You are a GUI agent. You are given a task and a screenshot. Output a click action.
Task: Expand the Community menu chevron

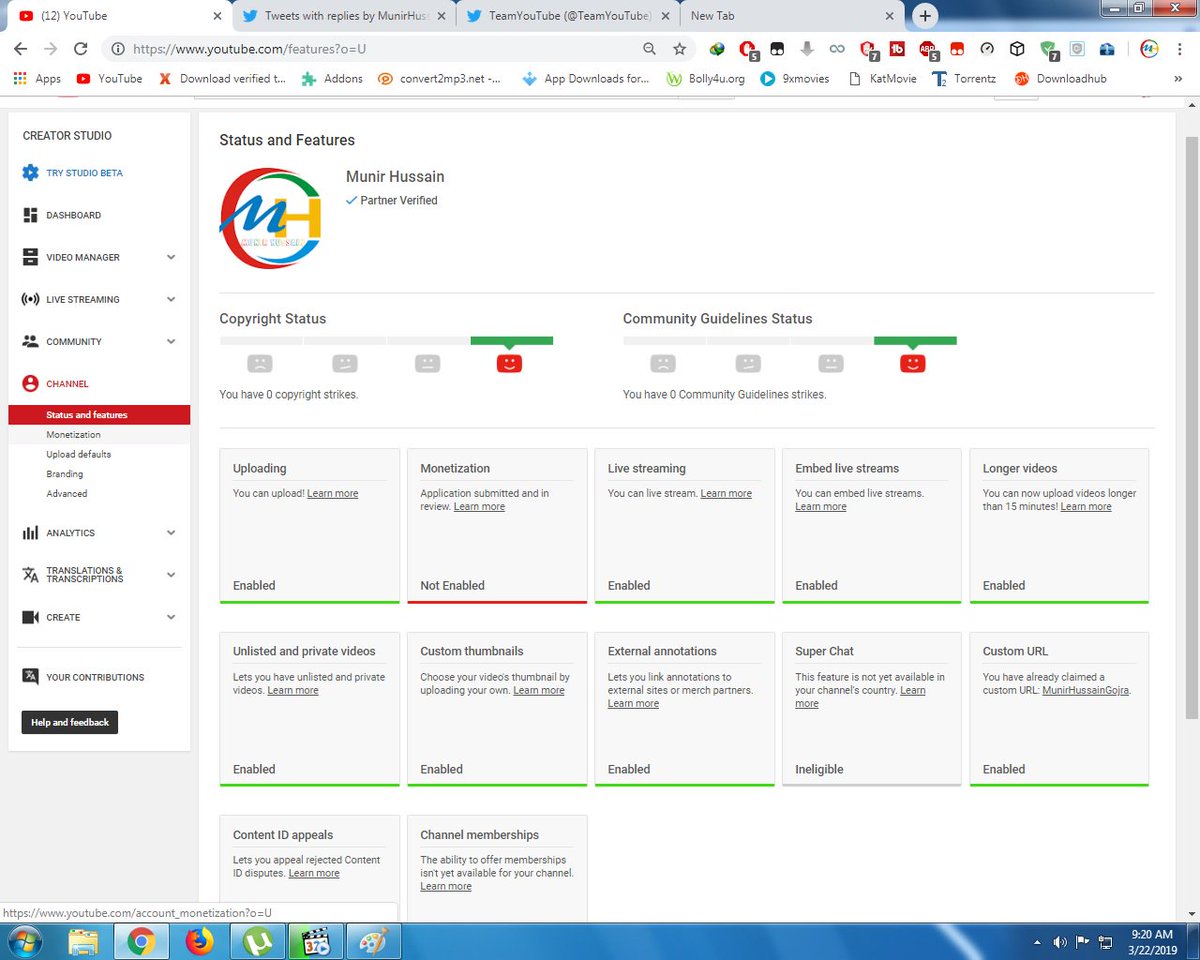coord(171,341)
